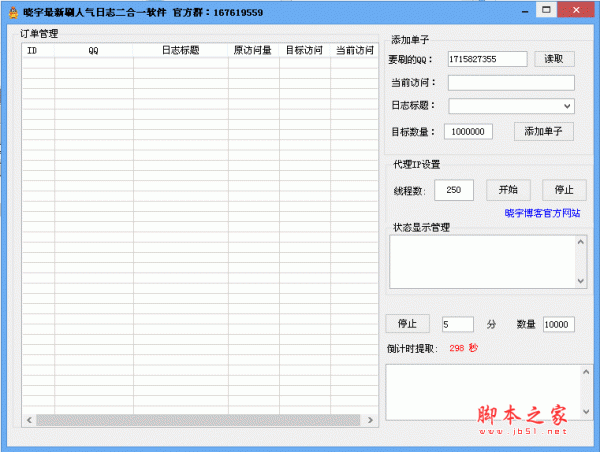Click status box scroll down arrow

click(580, 281)
